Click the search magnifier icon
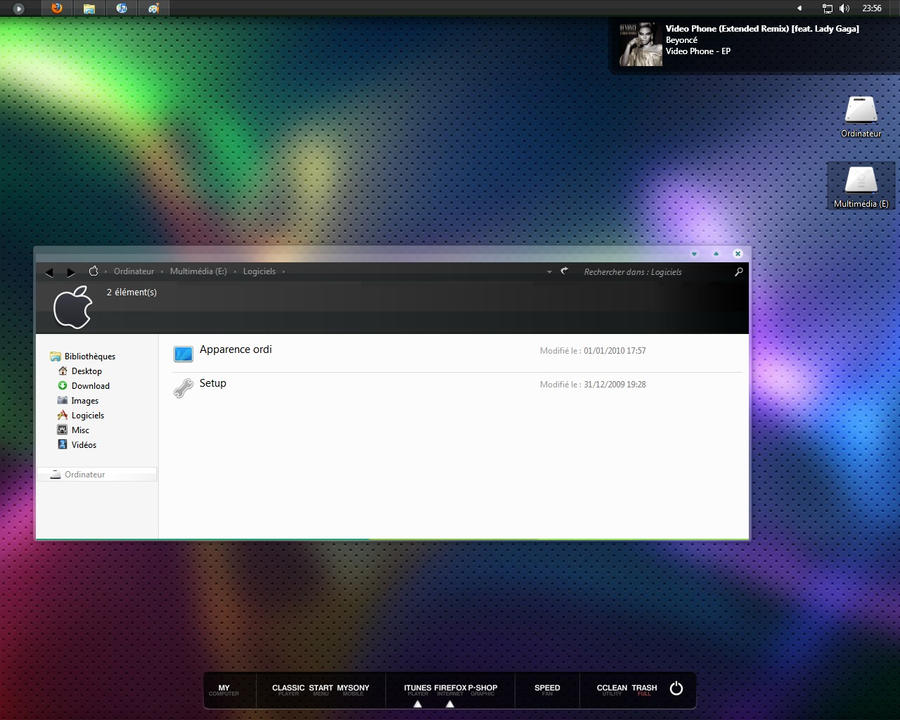The width and height of the screenshot is (900, 720). coord(739,271)
